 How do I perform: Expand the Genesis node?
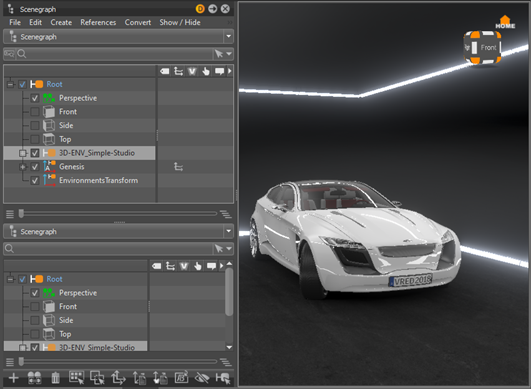pyautogui.click(x=23, y=167)
